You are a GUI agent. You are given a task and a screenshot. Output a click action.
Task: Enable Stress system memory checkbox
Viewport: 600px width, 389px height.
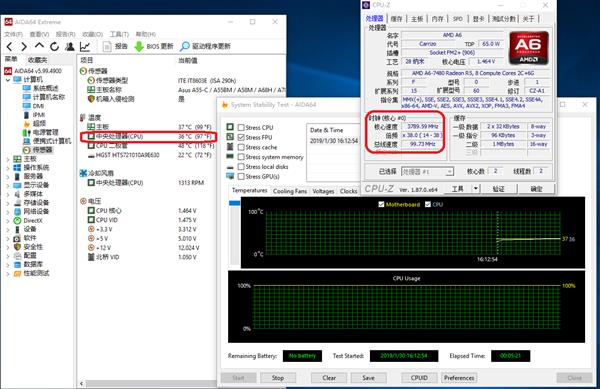(241, 157)
